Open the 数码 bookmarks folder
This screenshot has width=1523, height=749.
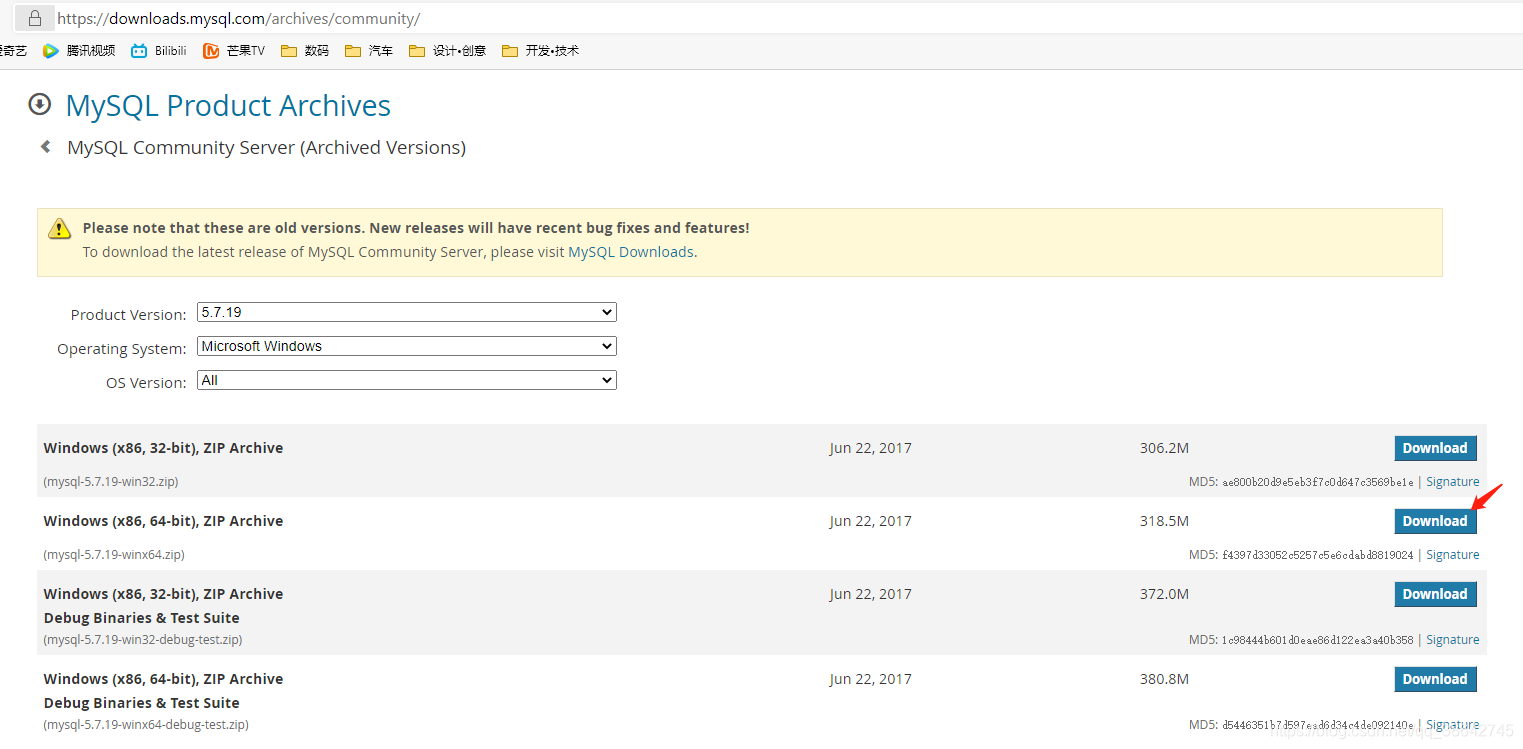click(x=305, y=50)
